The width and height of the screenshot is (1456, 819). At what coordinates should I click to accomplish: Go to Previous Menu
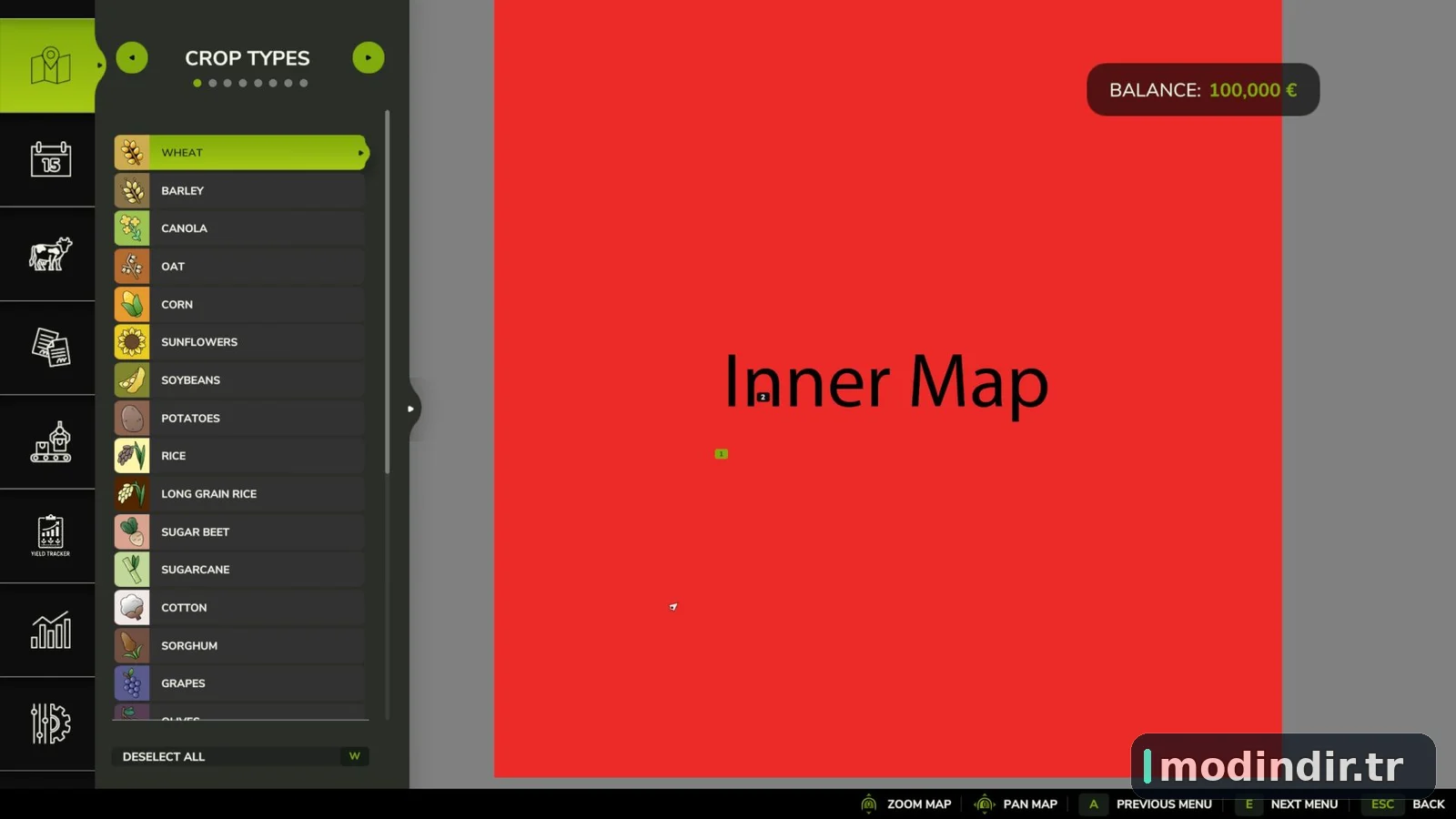click(1146, 804)
